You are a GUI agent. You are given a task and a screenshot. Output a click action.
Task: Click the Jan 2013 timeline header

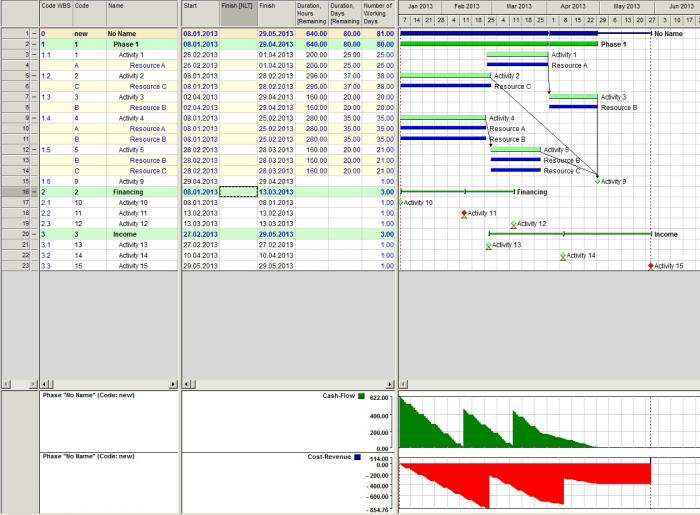420,6
